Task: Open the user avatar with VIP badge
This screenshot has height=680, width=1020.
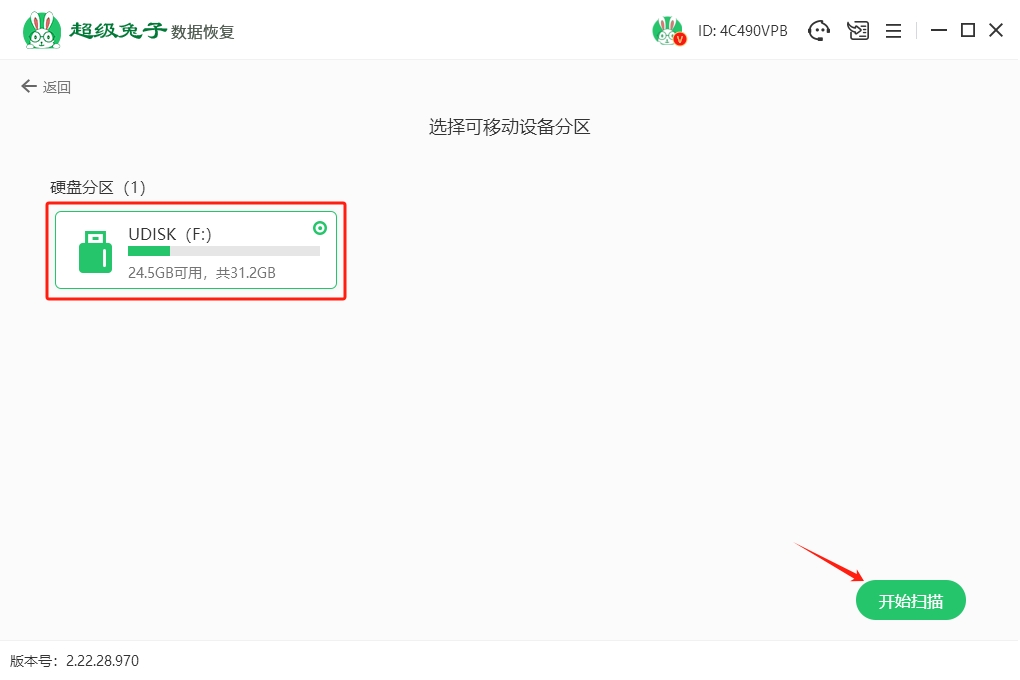Action: click(668, 31)
